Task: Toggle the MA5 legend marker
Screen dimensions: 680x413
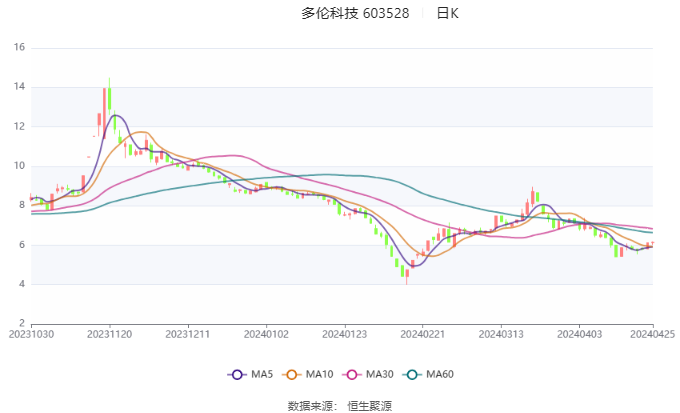Action: tap(237, 375)
